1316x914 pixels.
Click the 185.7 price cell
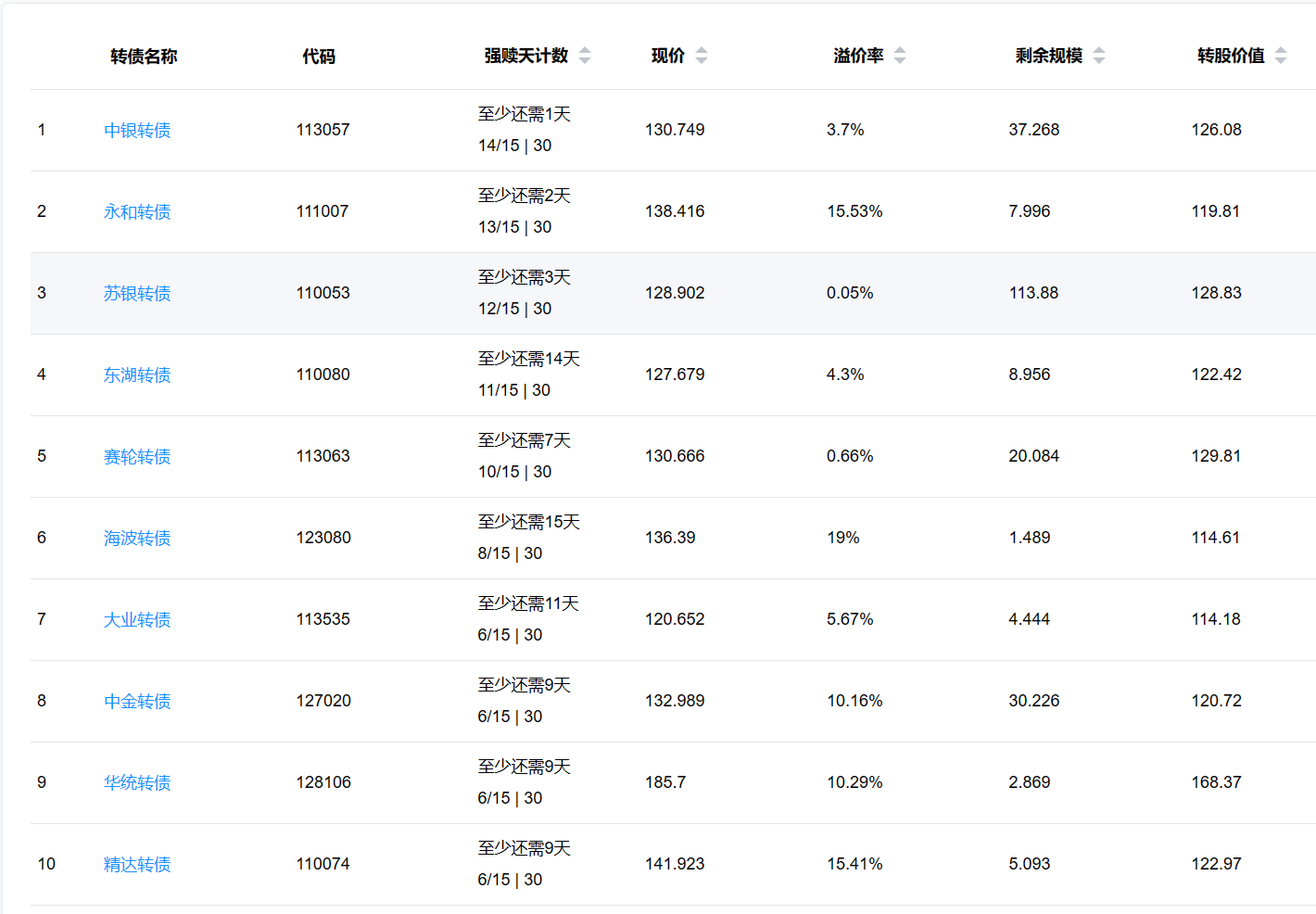tap(665, 782)
